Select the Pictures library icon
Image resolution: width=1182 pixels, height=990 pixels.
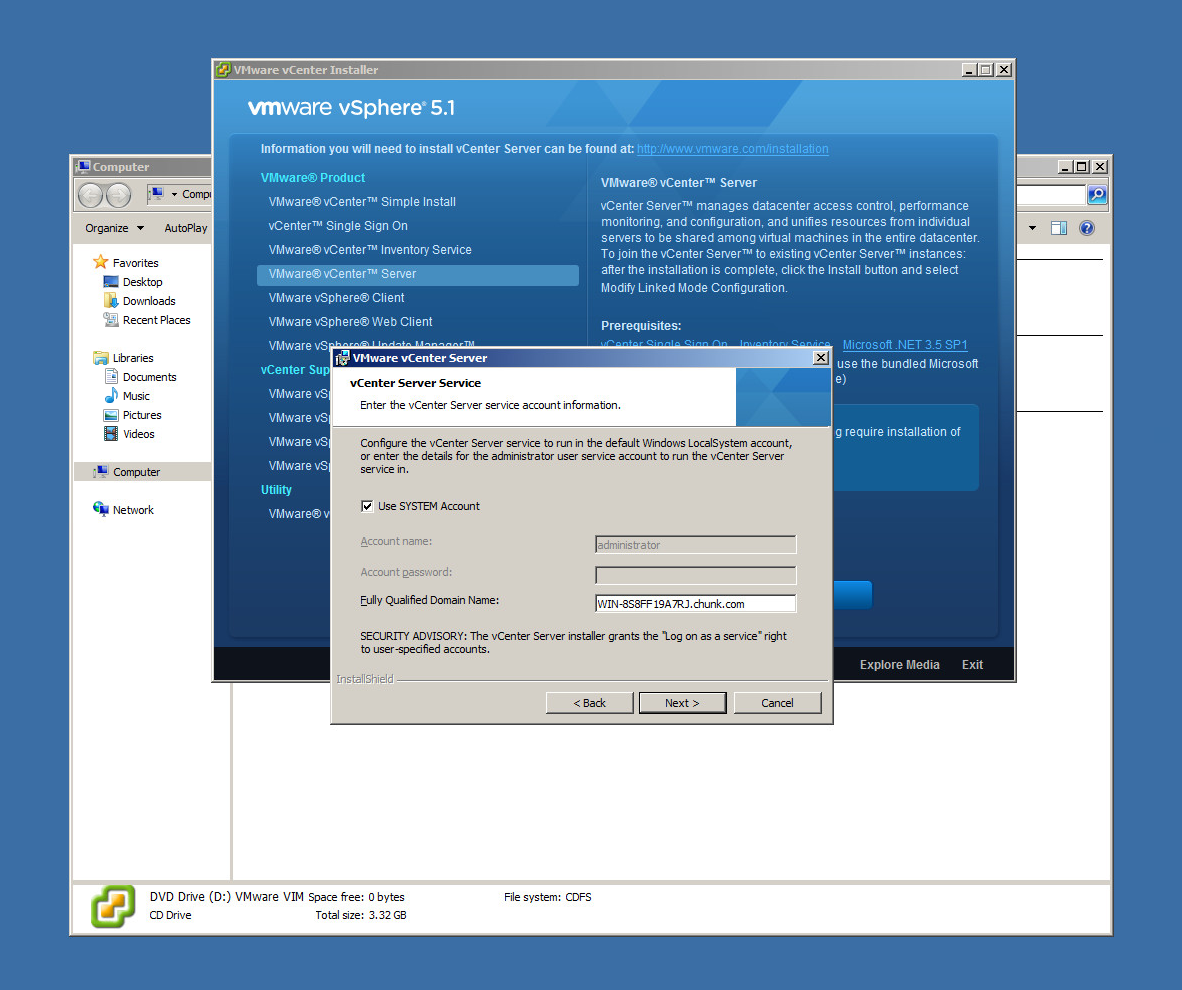click(111, 415)
